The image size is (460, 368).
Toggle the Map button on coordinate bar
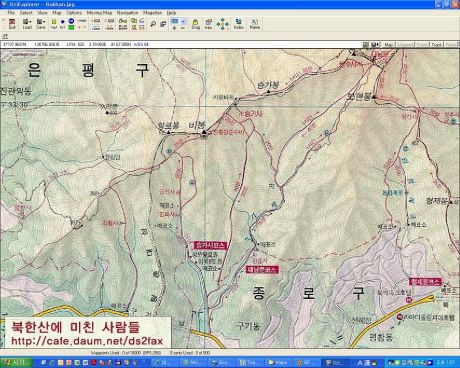388,44
